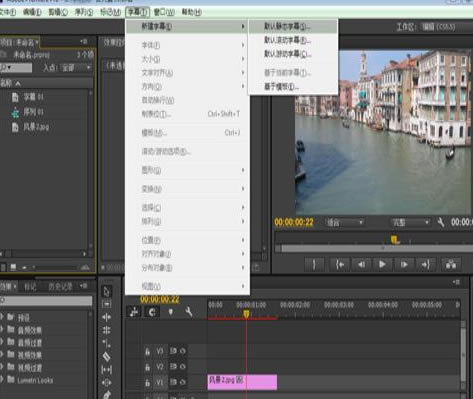Step forward one frame

[404, 265]
